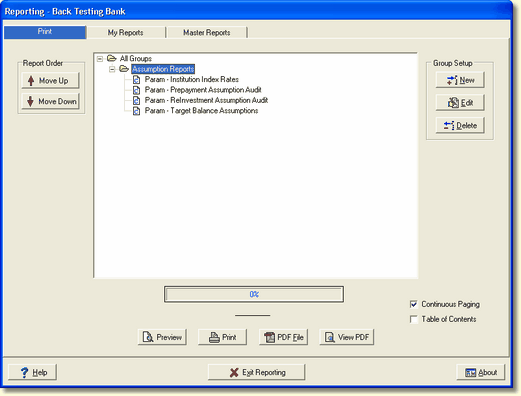The image size is (521, 396).
Task: Open the My Reports tab
Action: point(126,33)
